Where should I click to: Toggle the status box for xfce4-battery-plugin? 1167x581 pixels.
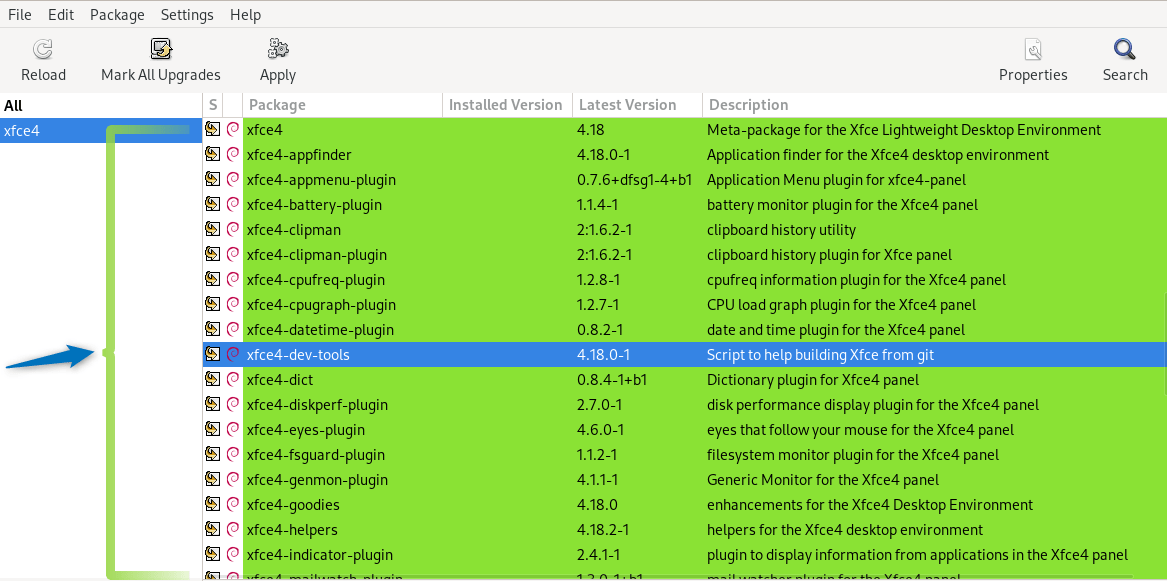(x=211, y=204)
